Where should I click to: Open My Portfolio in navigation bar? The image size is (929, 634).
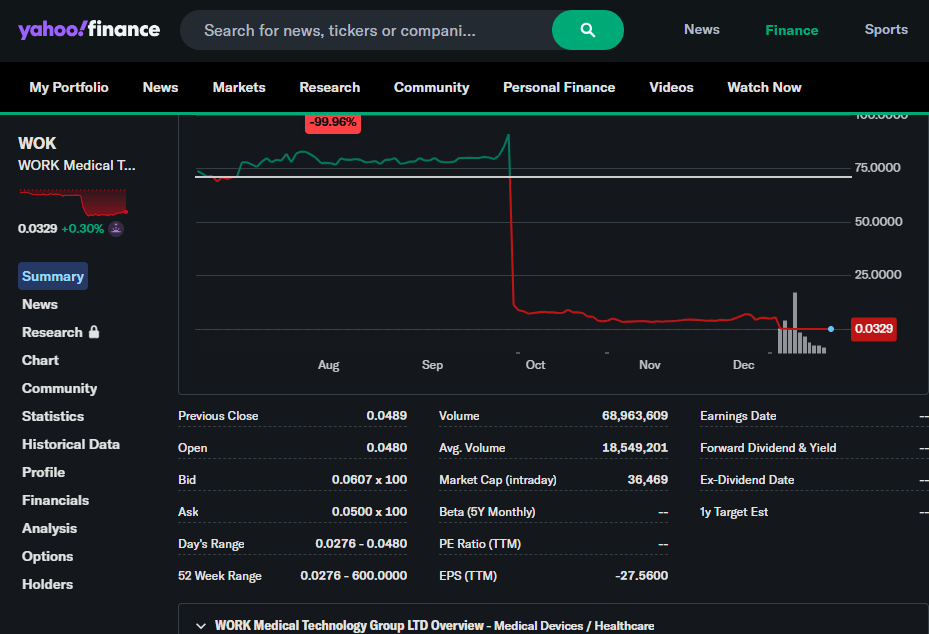point(69,87)
